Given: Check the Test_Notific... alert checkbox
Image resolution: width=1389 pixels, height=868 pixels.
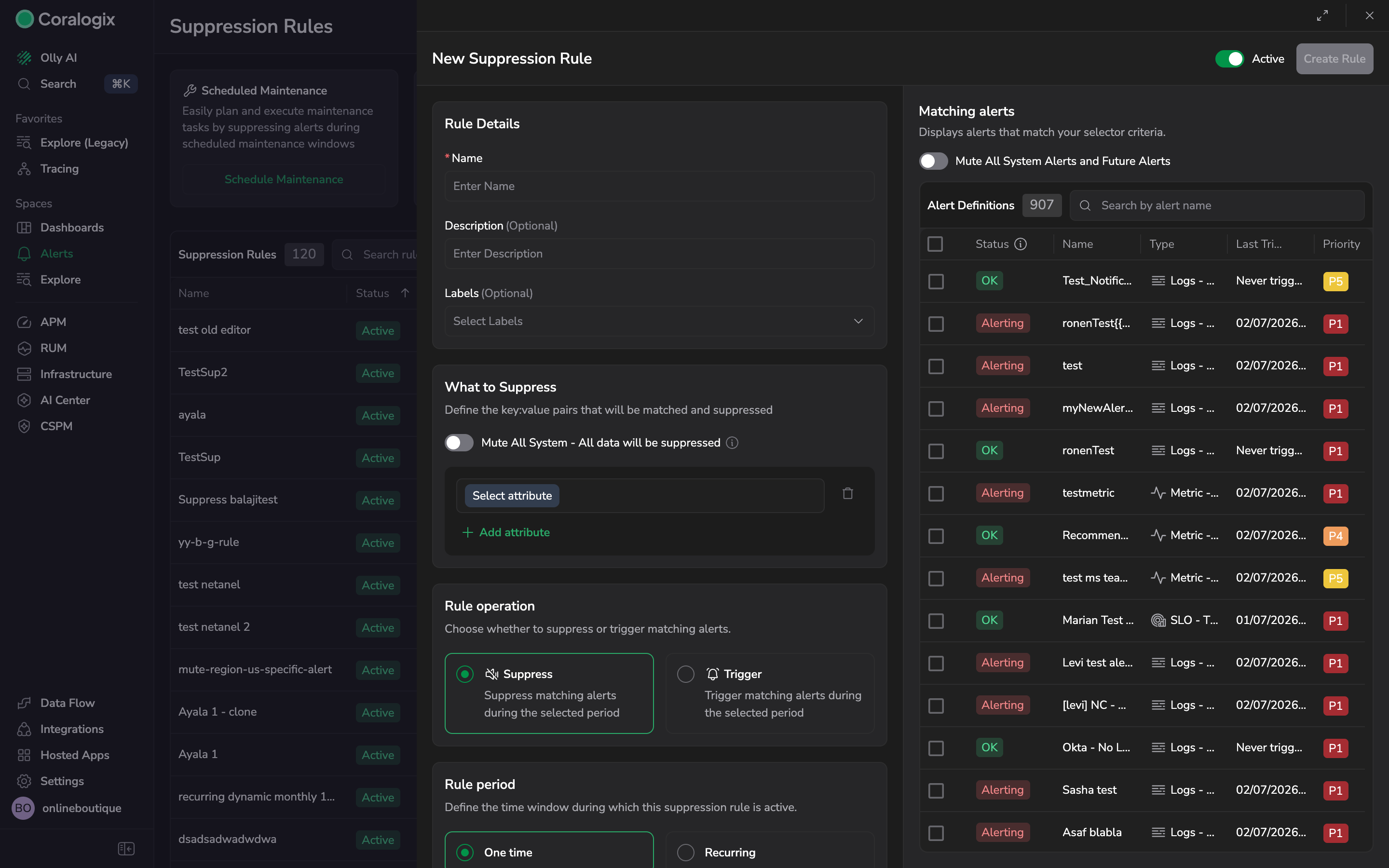Looking at the screenshot, I should click(936, 281).
